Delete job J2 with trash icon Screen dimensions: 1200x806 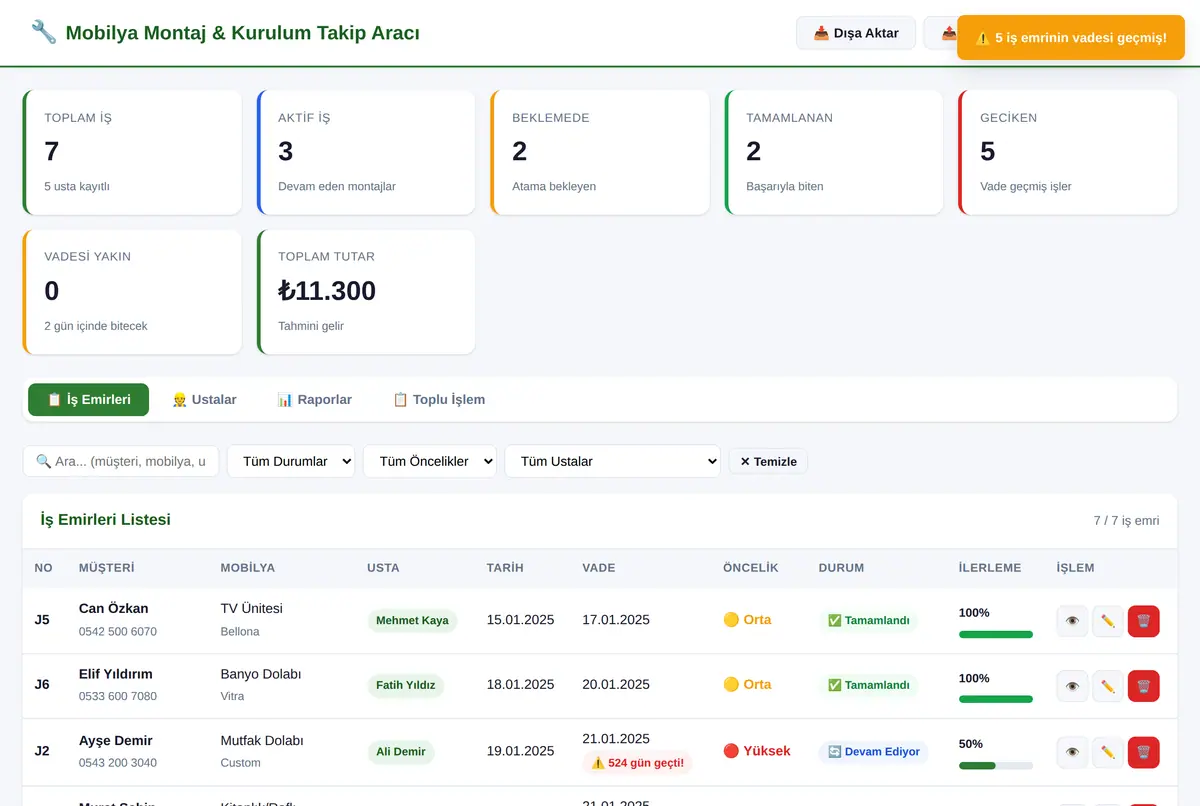click(1144, 752)
